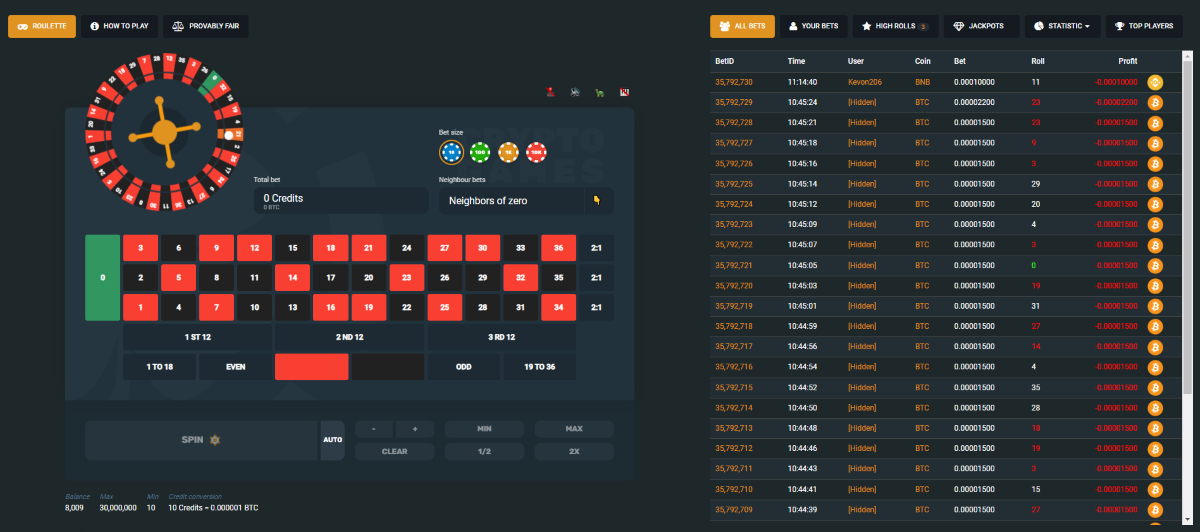Click the Bitcoin icon in row 35,792,720
The image size is (1200, 532).
pos(1154,286)
